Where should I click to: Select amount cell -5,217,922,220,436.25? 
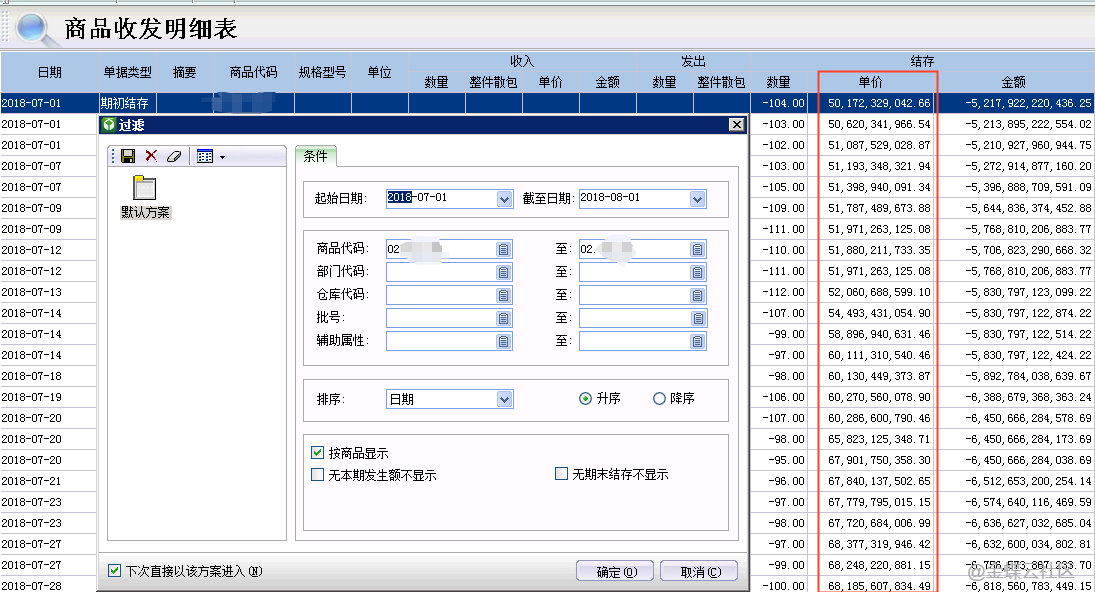tap(1013, 103)
